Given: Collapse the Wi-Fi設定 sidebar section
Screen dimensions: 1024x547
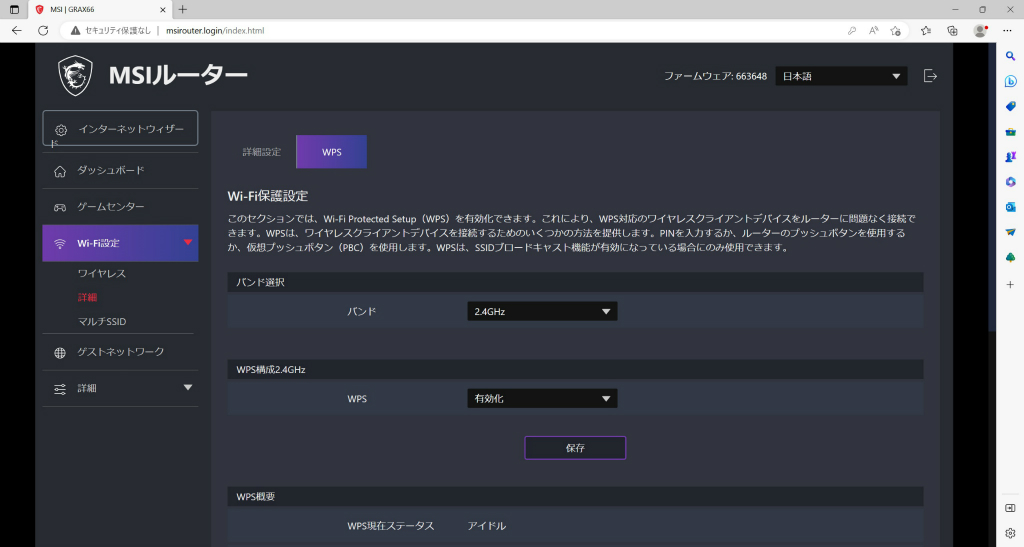Looking at the screenshot, I should pos(120,243).
